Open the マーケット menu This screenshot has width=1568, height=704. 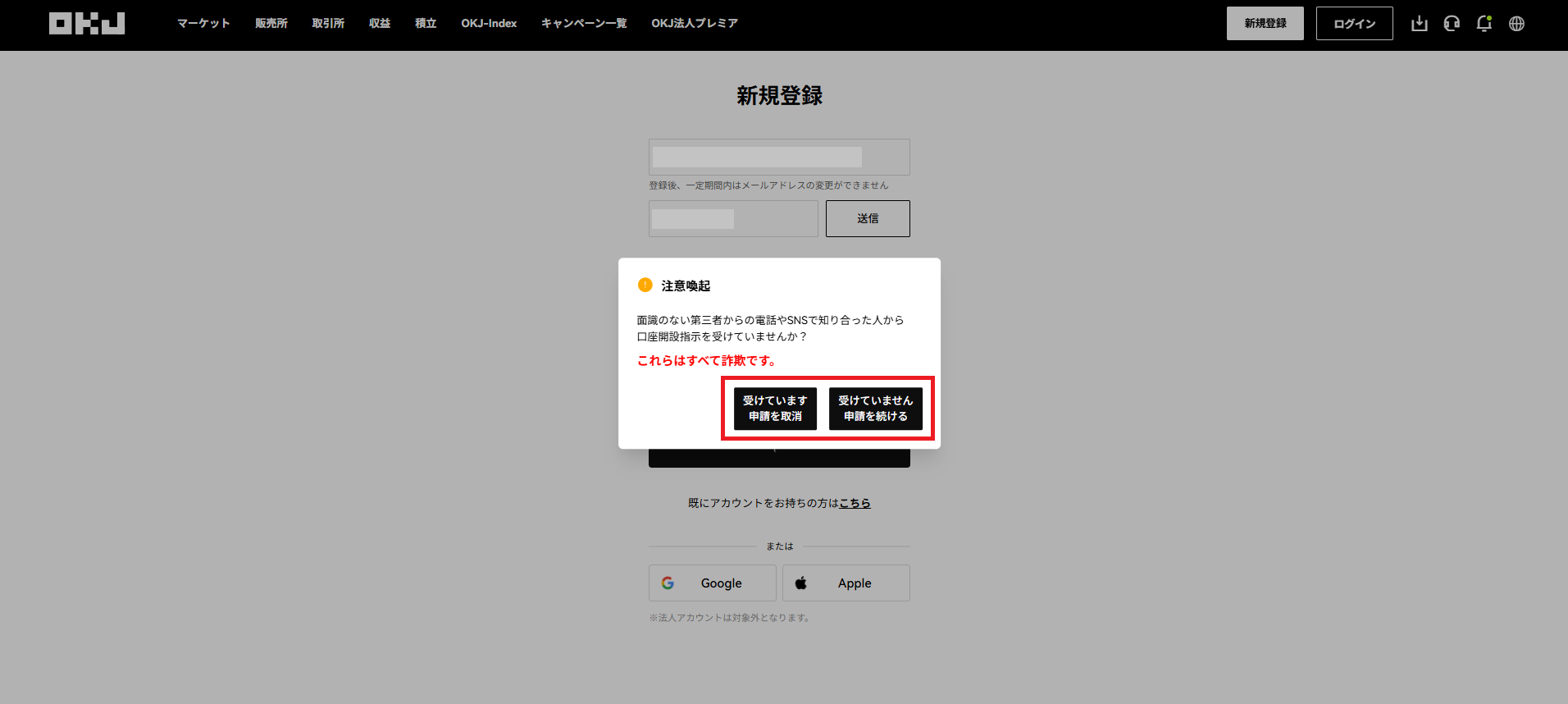[203, 24]
